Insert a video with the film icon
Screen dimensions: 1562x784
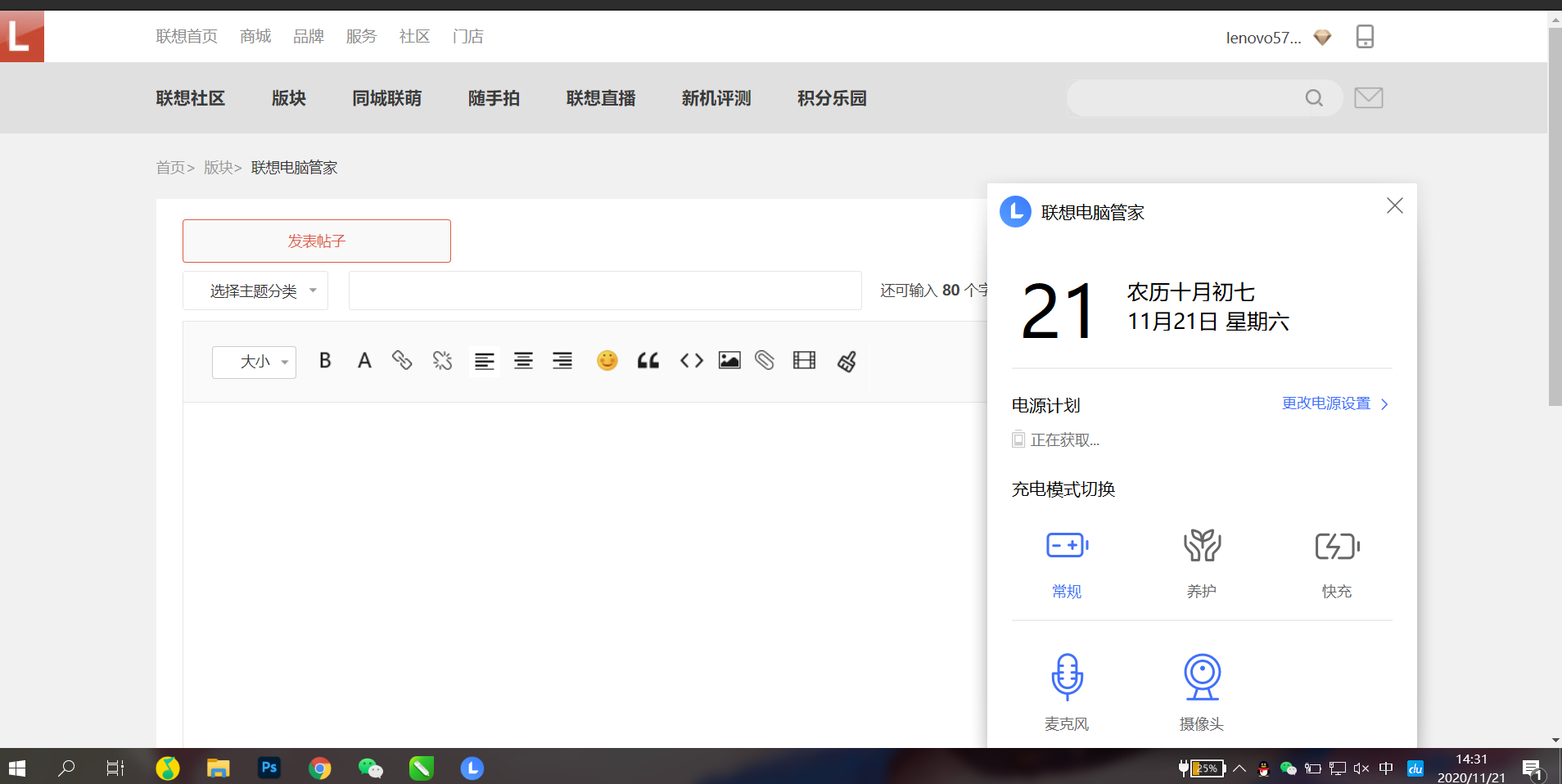coord(805,360)
